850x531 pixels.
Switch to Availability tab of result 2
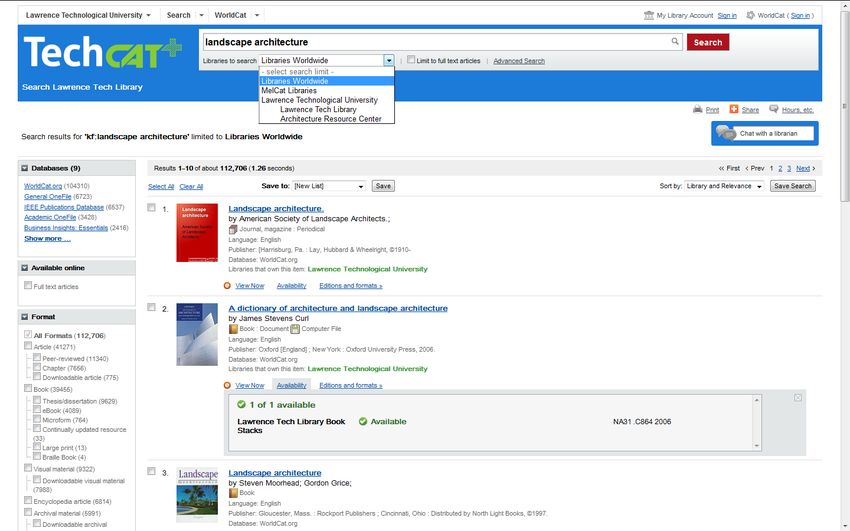click(292, 385)
